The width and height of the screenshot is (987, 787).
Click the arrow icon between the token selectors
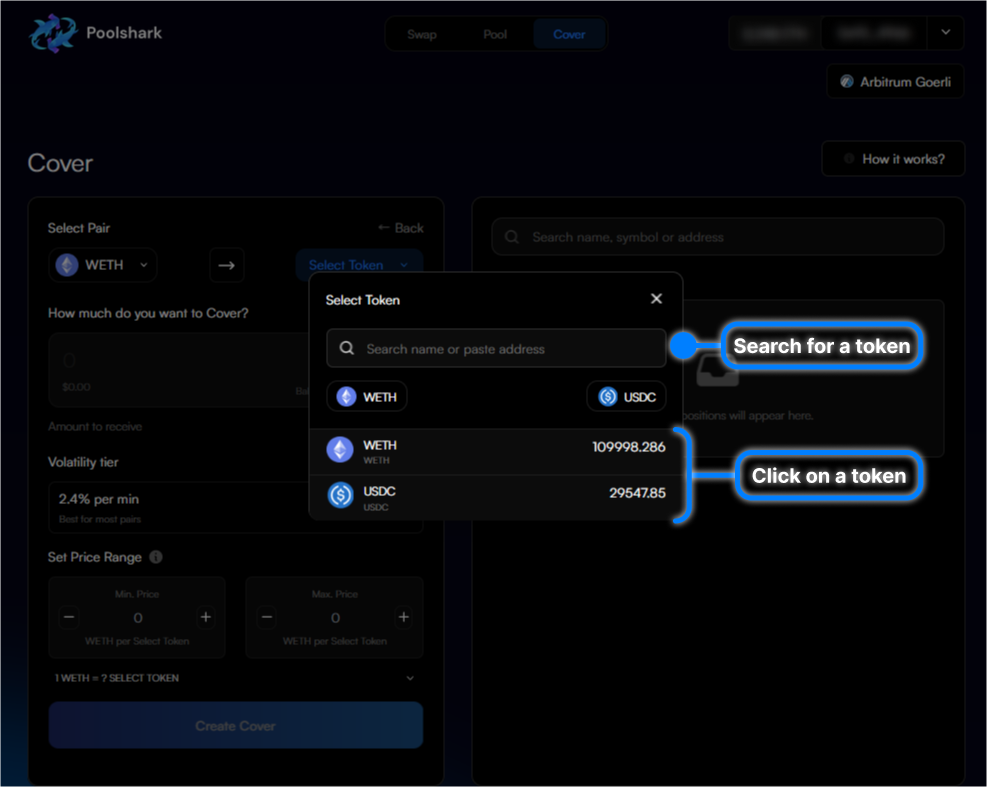click(x=227, y=264)
